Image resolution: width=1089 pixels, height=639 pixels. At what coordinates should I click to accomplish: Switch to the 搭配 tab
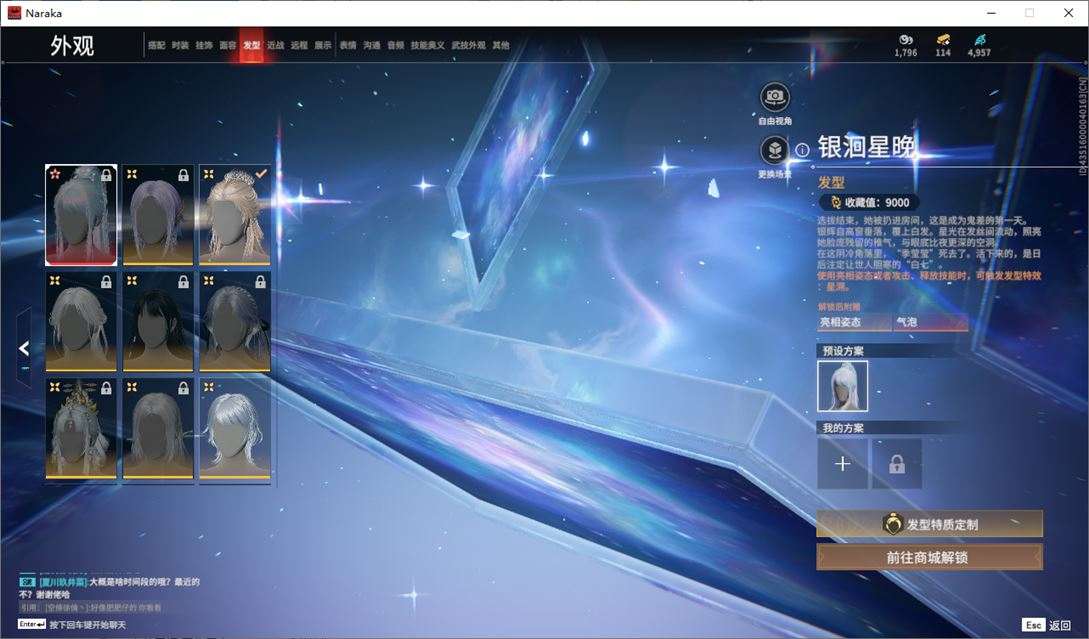156,45
